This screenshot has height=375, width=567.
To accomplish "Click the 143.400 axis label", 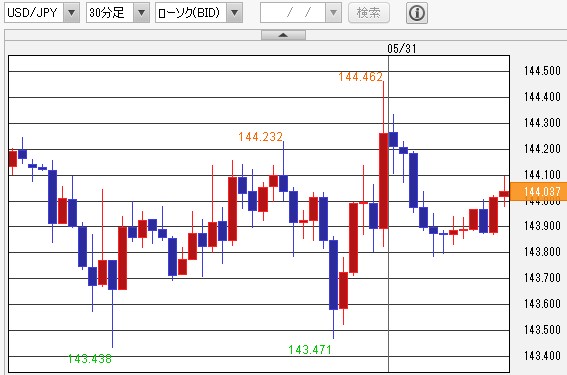I will [x=542, y=355].
